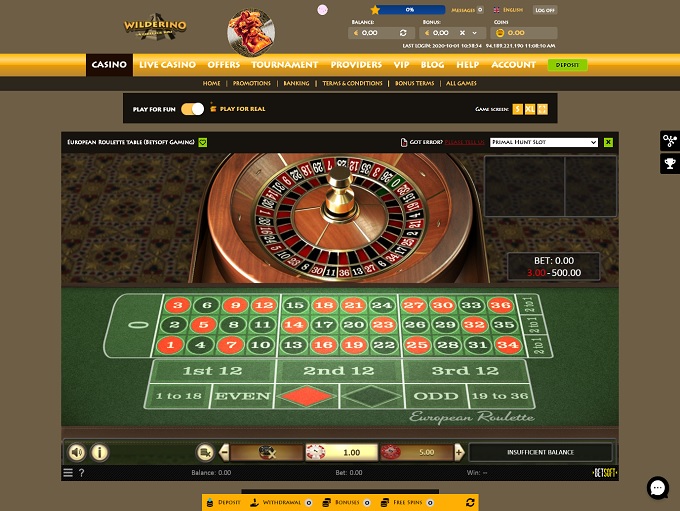Toggle the green favorite heart icon
This screenshot has width=680, height=511.
[203, 142]
